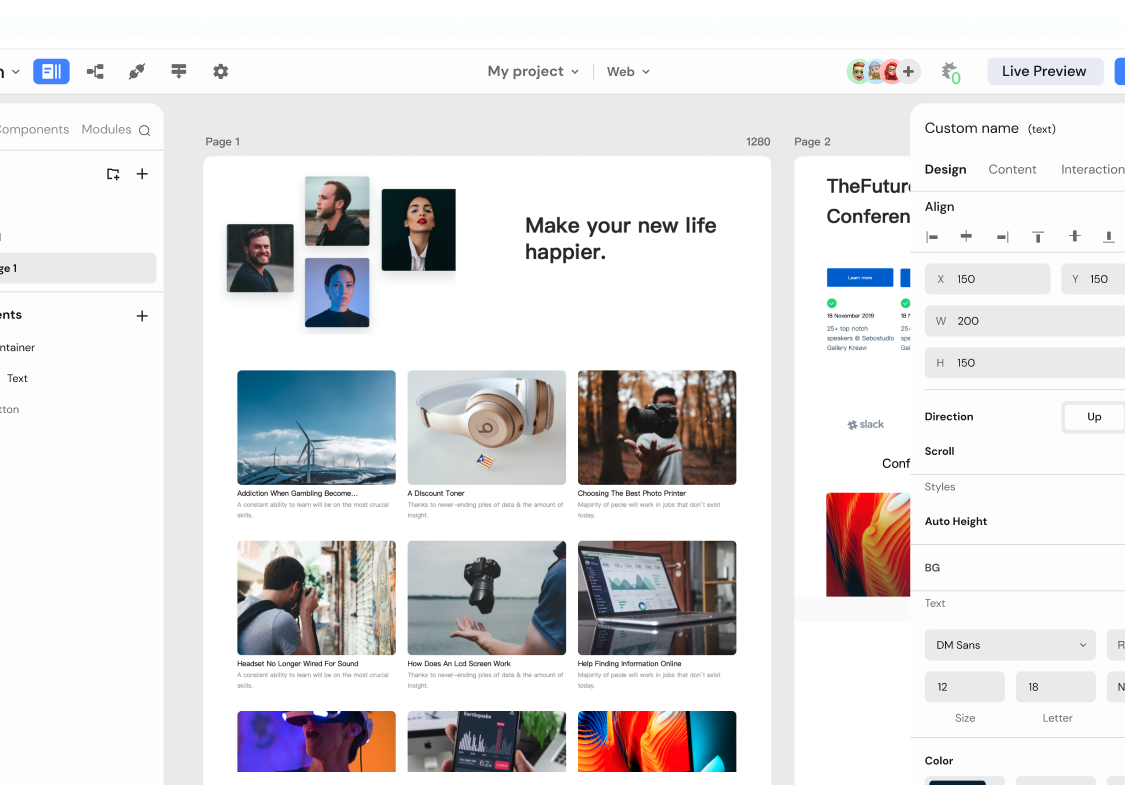Click the search icon beside Modules

[x=145, y=130]
